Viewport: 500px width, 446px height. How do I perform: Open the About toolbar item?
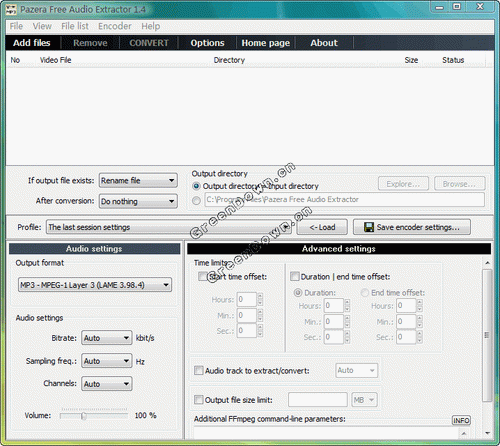pyautogui.click(x=324, y=43)
